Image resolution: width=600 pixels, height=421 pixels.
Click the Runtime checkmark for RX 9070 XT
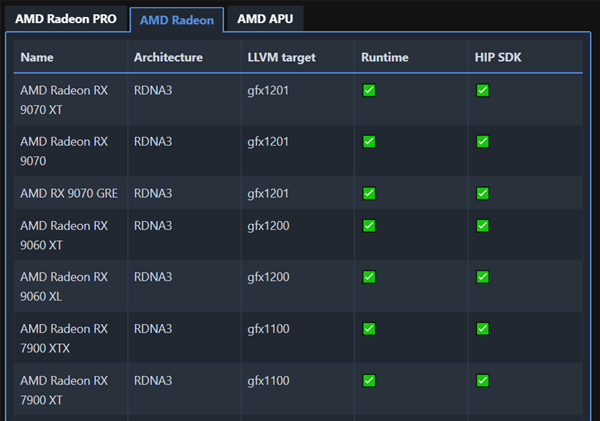[x=369, y=90]
